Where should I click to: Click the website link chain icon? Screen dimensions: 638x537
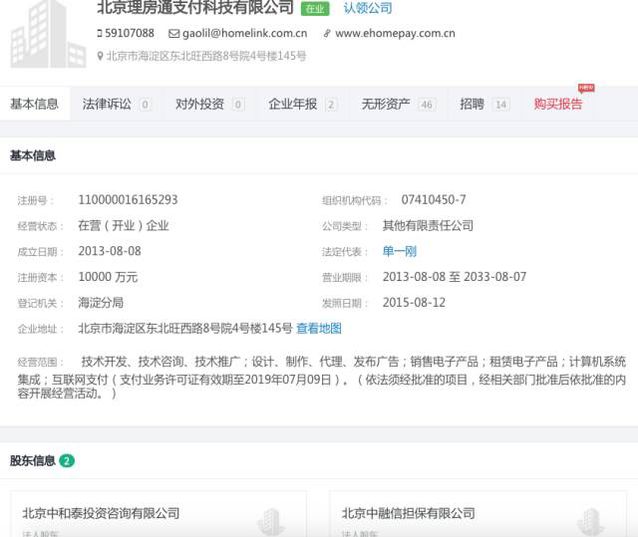[327, 34]
